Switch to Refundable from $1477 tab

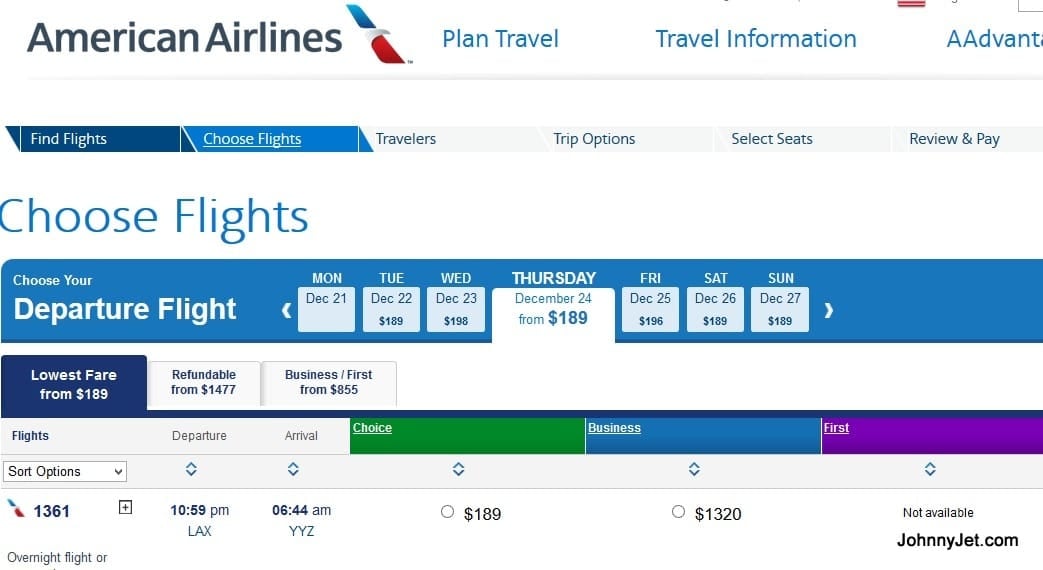204,382
